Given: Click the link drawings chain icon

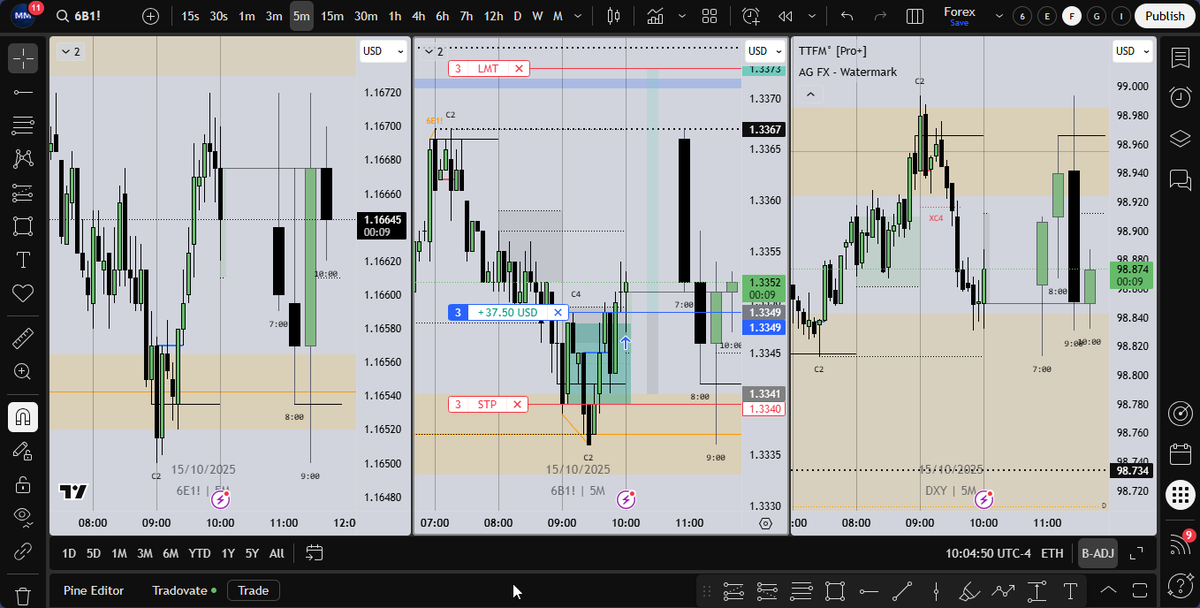Looking at the screenshot, I should [x=23, y=551].
